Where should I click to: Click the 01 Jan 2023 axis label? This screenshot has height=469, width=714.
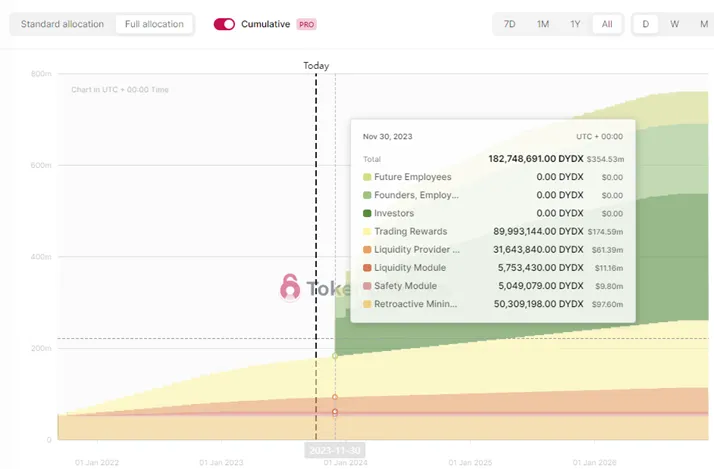[221, 463]
